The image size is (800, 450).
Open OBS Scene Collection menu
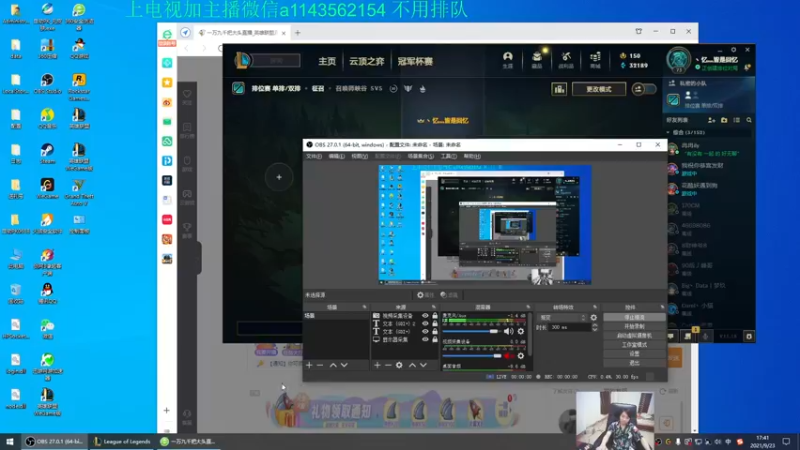click(x=421, y=156)
